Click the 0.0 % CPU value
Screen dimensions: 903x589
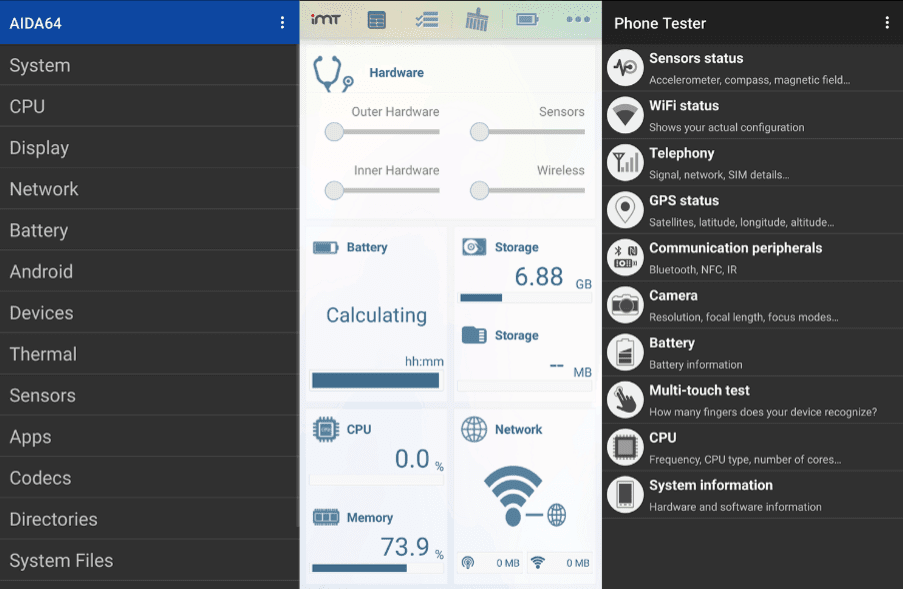[419, 459]
